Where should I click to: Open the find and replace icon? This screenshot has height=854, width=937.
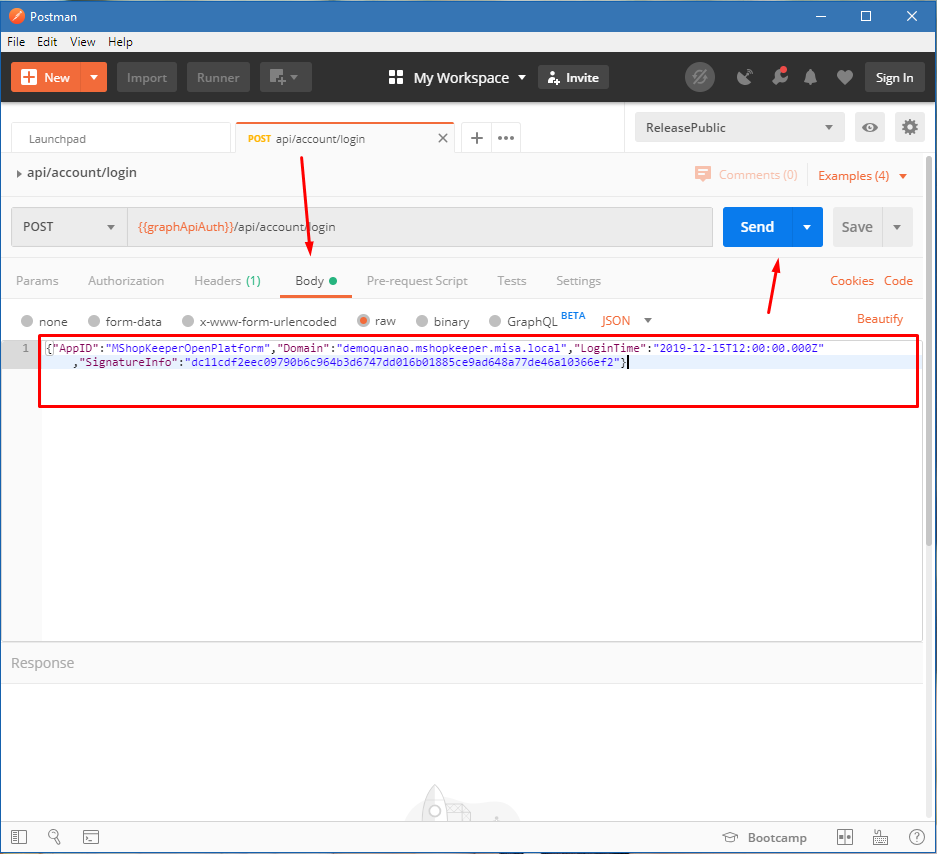[54, 837]
